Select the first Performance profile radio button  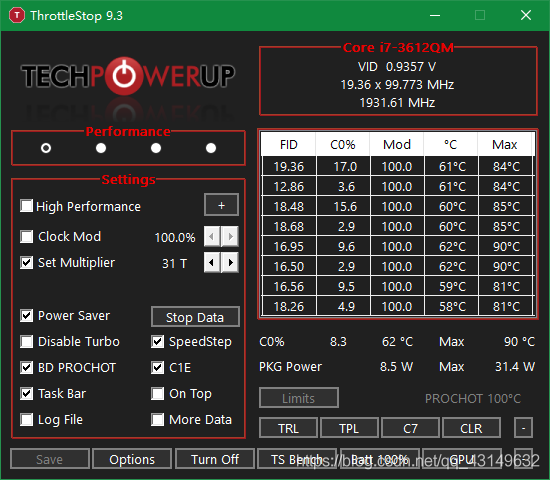coord(46,148)
